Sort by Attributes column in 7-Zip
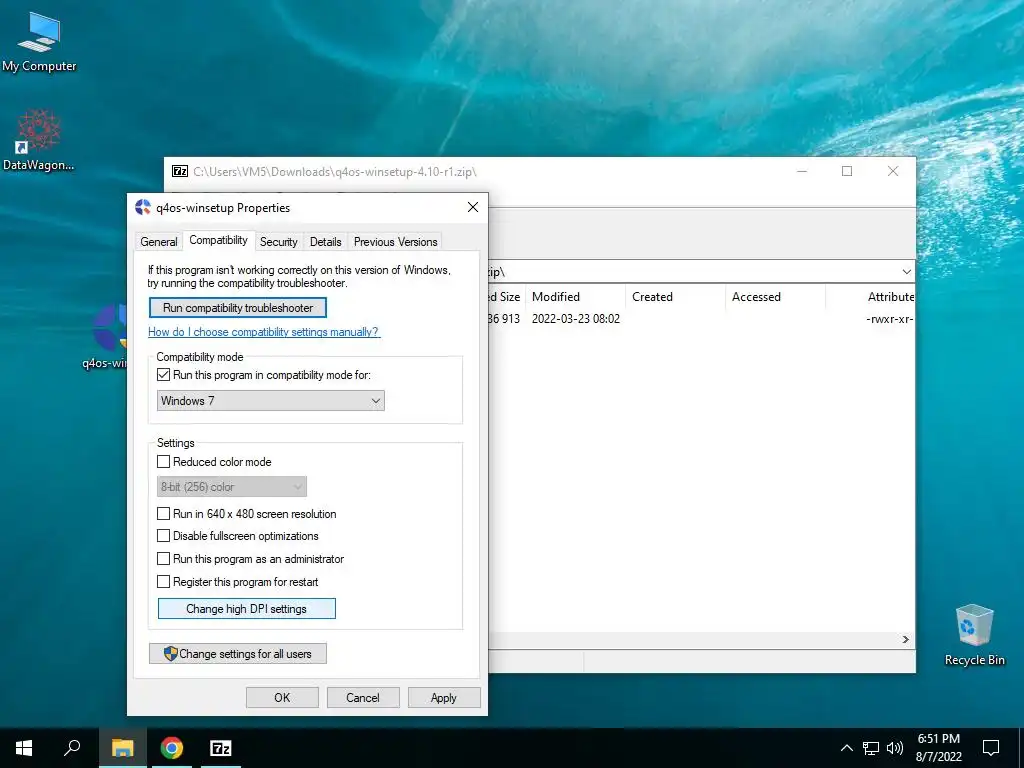 click(871, 296)
